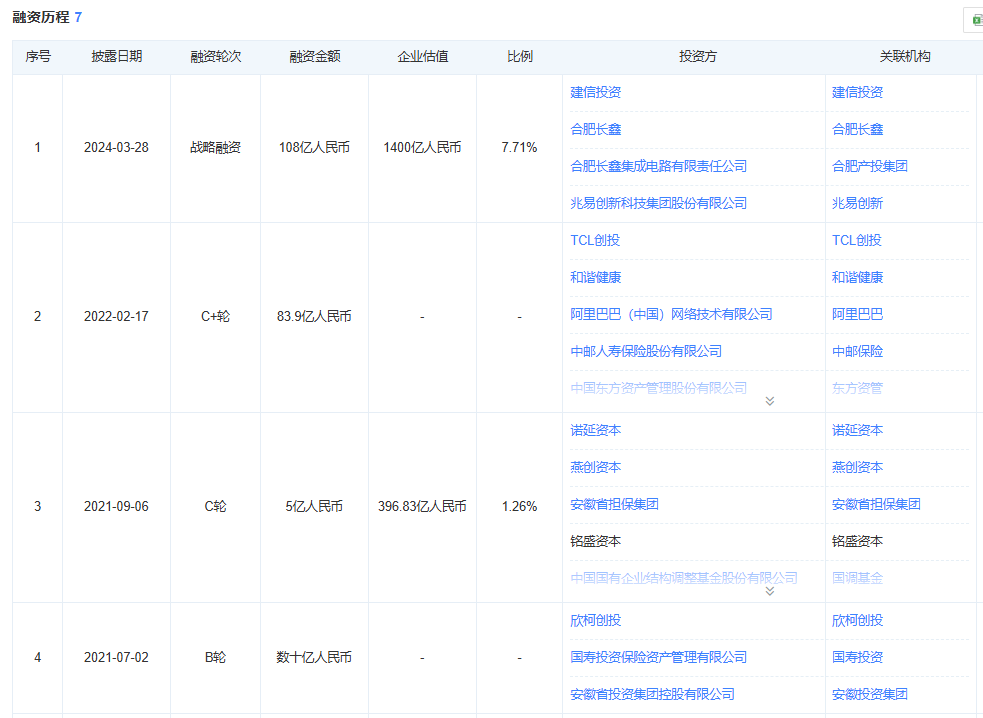Select the 396.83亿人民币 valuation cell
This screenshot has width=983, height=718.
423,507
